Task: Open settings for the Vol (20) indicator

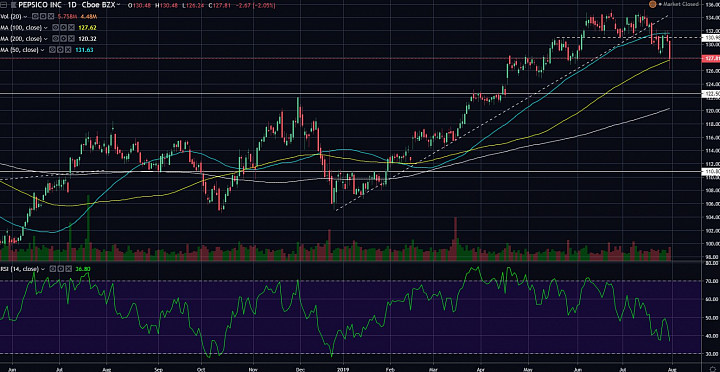Action: click(43, 16)
